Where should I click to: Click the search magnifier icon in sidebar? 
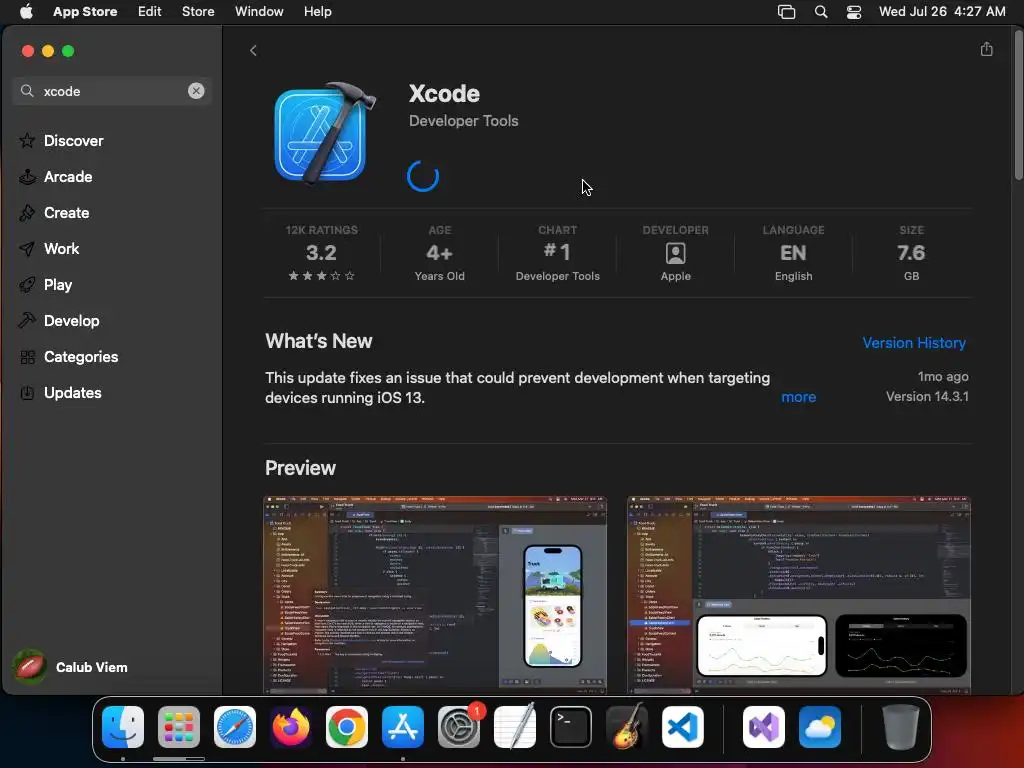click(27, 91)
